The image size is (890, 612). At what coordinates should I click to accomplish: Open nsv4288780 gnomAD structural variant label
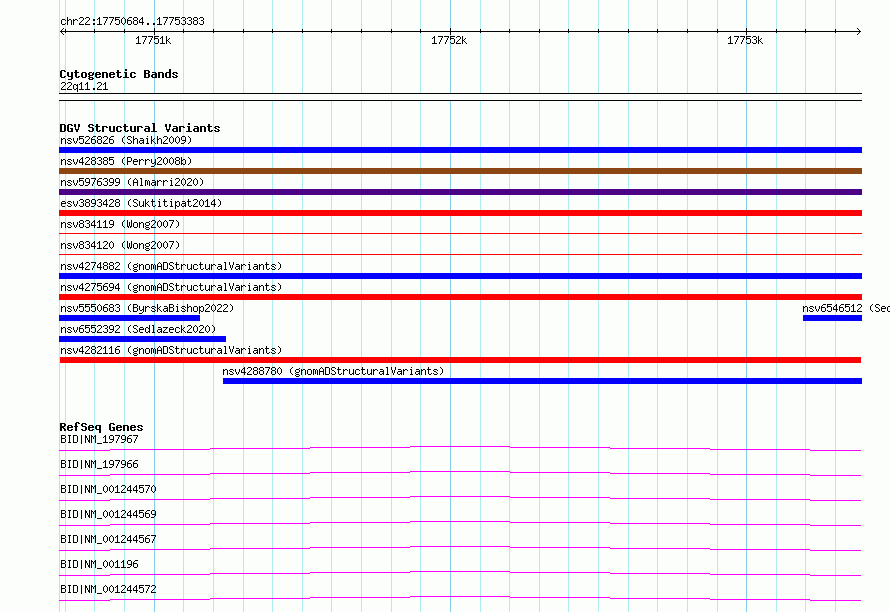point(333,371)
